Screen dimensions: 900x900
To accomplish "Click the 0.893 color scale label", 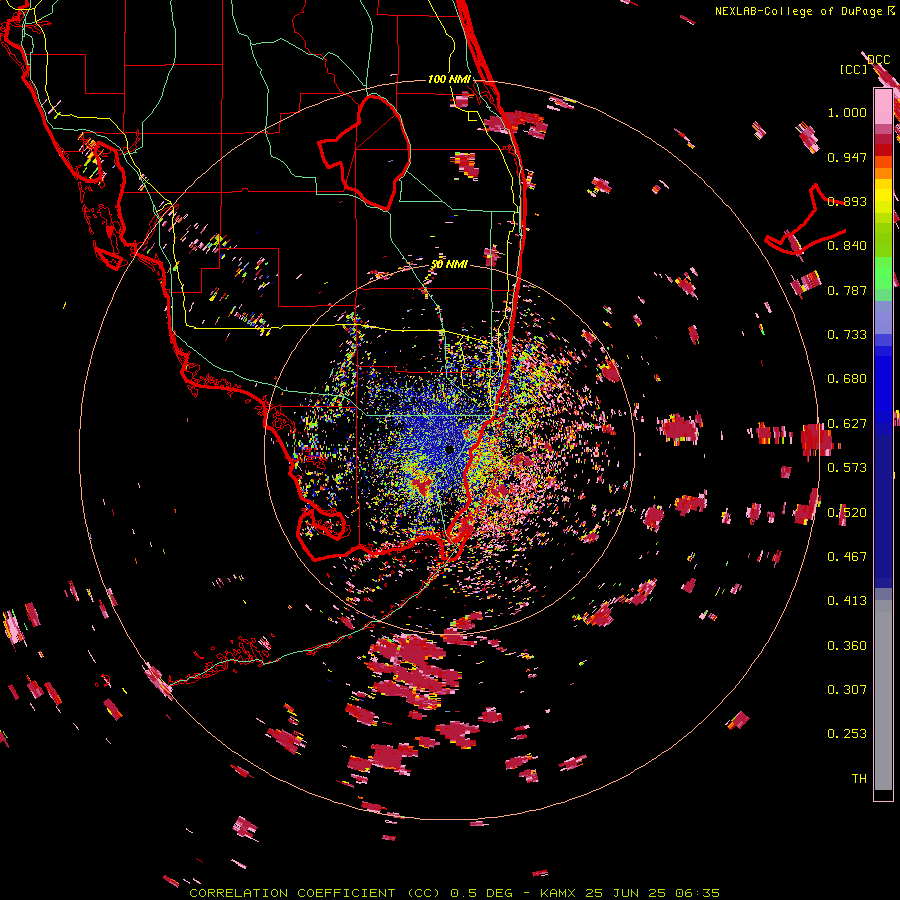I will pyautogui.click(x=847, y=201).
